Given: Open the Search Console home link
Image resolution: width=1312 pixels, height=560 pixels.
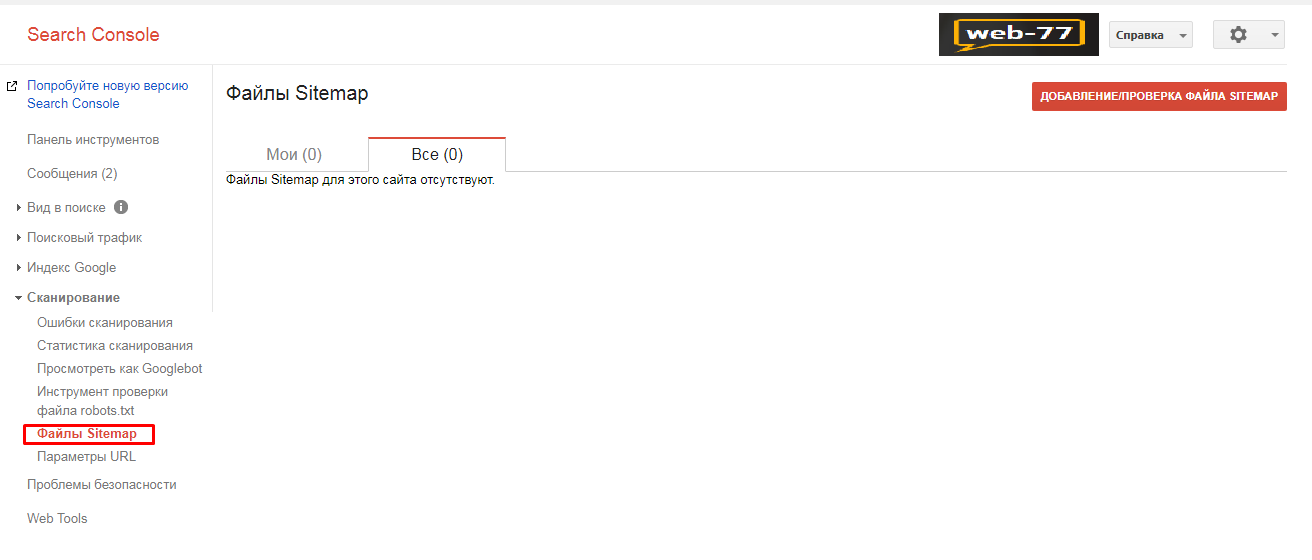Looking at the screenshot, I should coord(93,34).
